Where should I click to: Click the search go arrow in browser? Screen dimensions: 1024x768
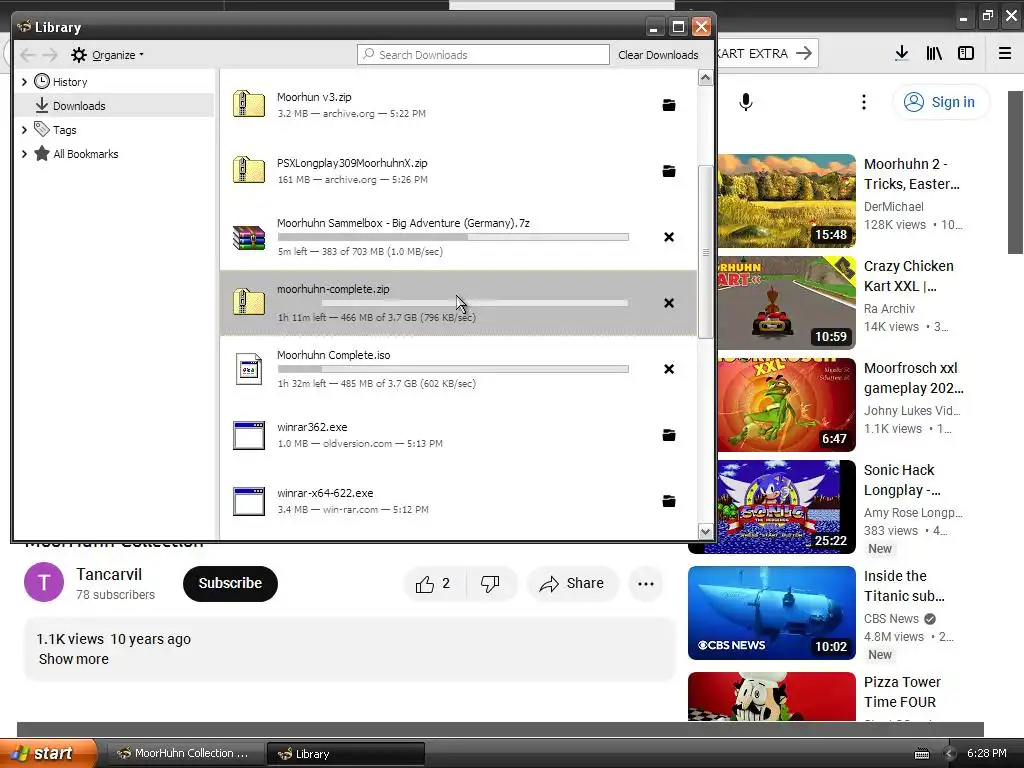tap(804, 54)
